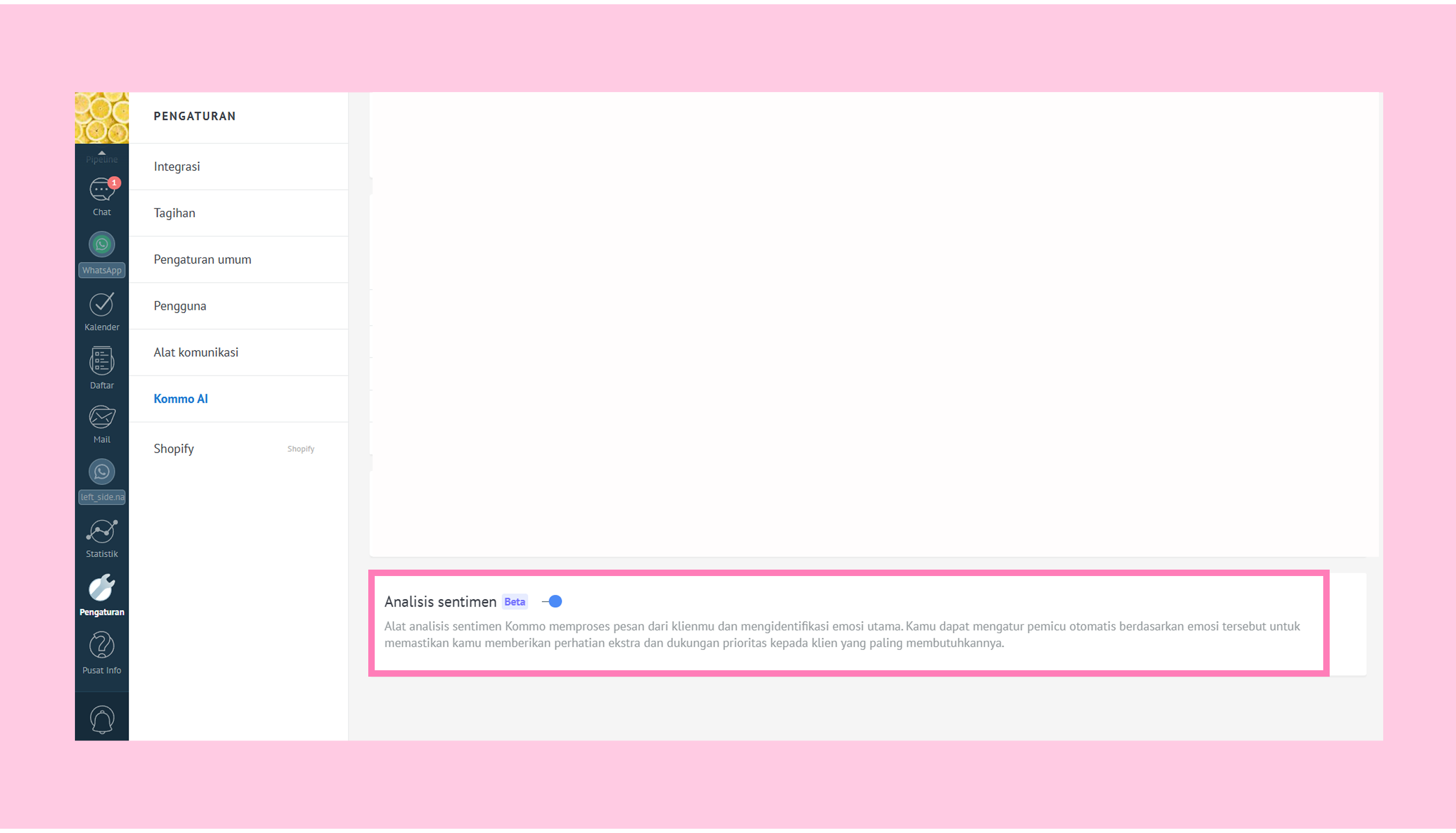Open Kalender from the left sidebar
This screenshot has height=833, width=1456.
tap(102, 312)
